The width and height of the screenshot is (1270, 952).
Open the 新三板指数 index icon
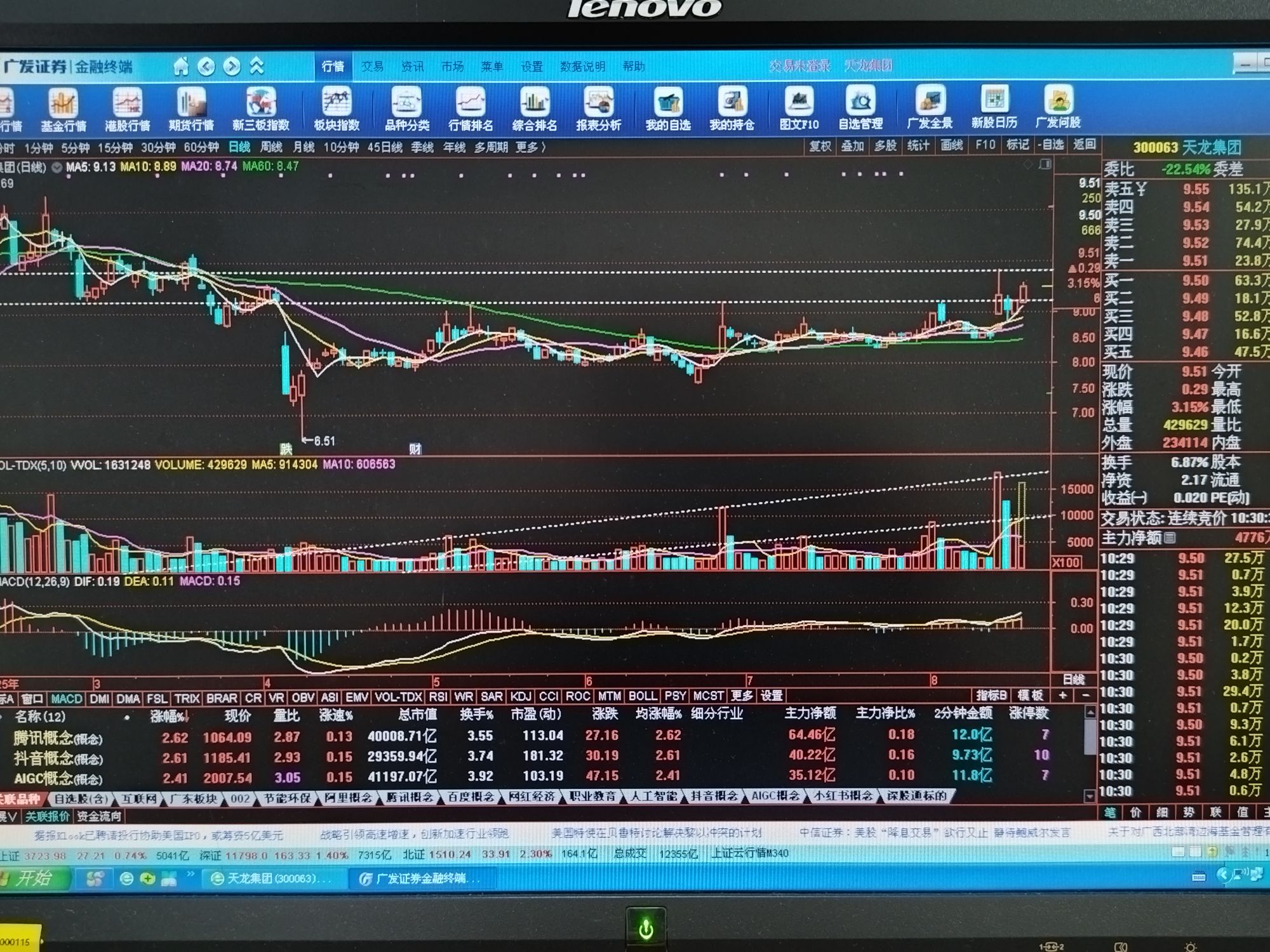point(261,110)
